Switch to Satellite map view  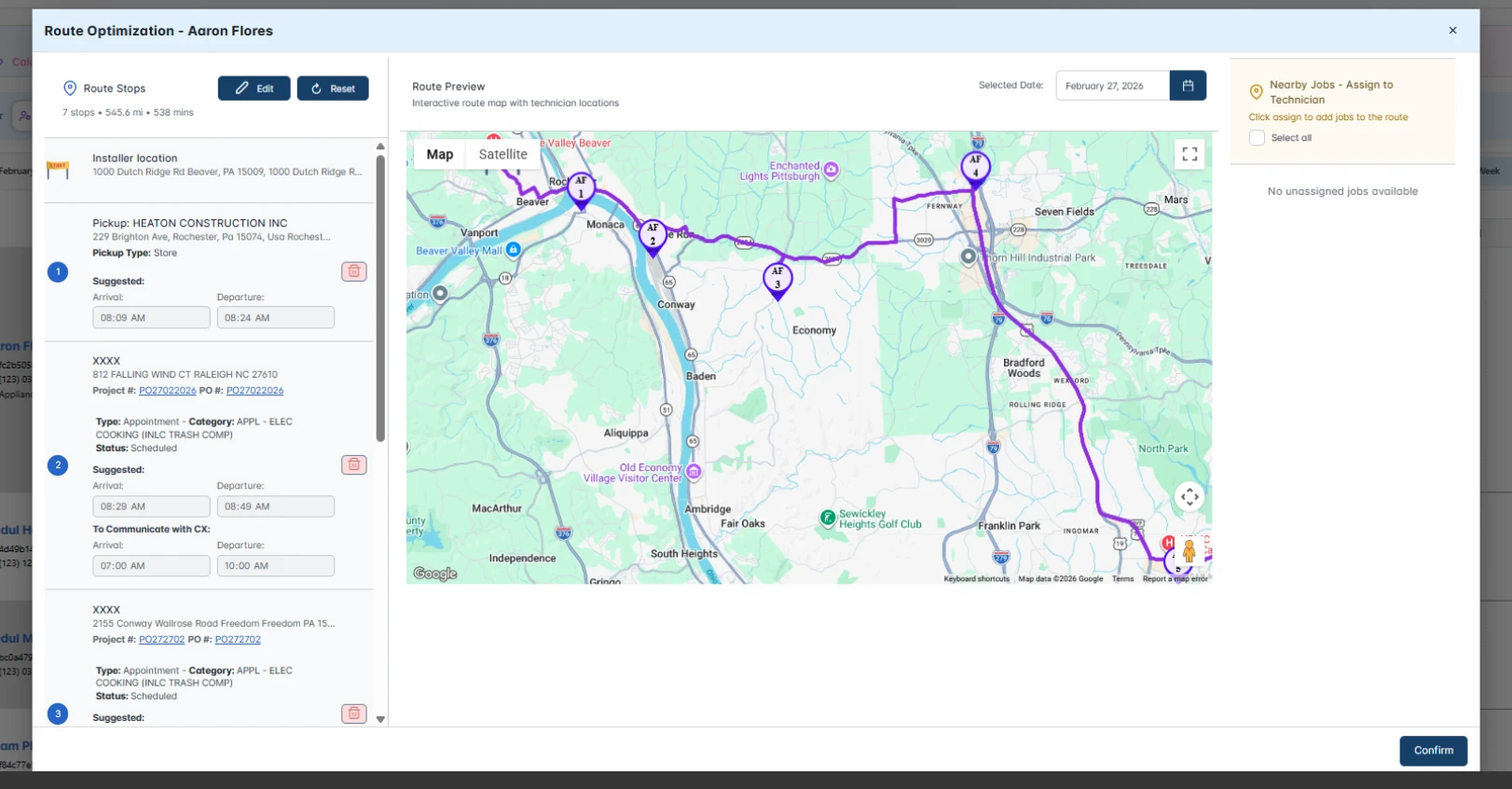point(502,155)
